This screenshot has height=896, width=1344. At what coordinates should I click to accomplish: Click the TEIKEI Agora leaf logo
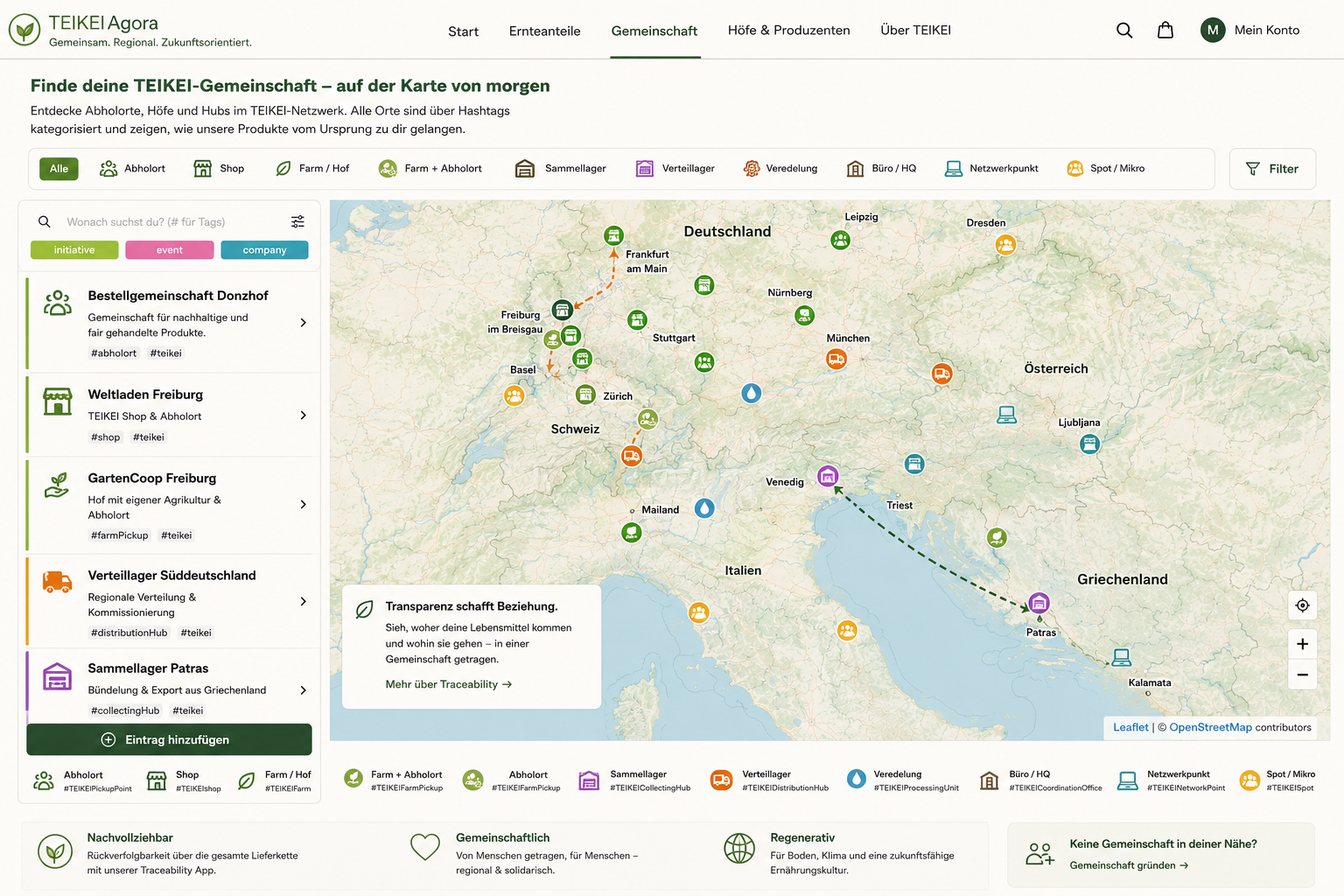point(24,30)
